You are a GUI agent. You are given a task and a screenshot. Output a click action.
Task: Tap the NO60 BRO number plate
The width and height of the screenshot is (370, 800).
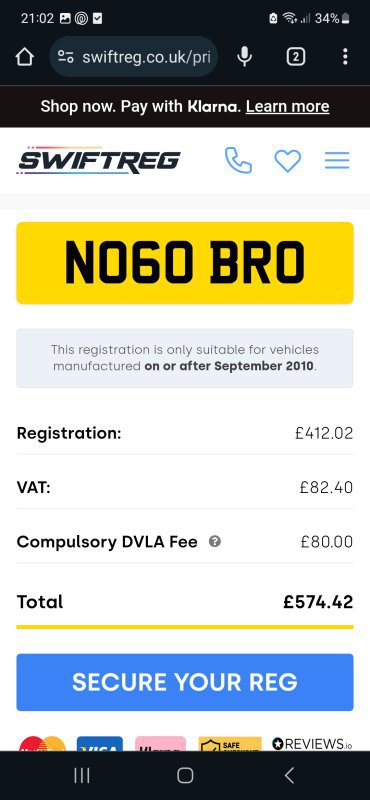pos(185,263)
